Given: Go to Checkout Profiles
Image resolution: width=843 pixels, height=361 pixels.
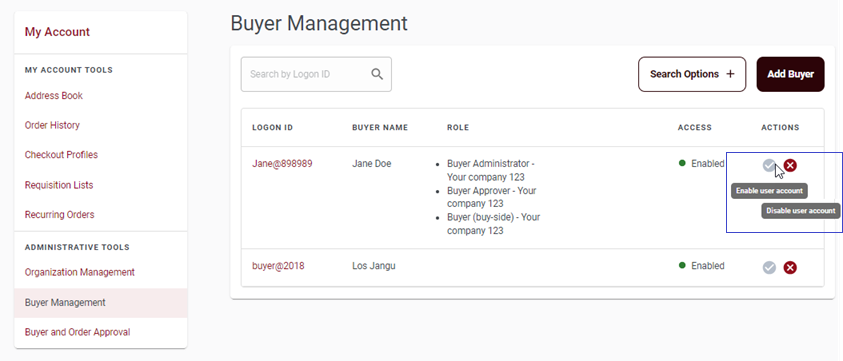Looking at the screenshot, I should click(61, 155).
